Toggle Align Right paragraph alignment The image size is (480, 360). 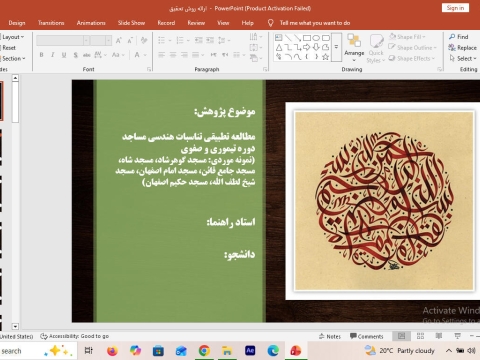(184, 55)
